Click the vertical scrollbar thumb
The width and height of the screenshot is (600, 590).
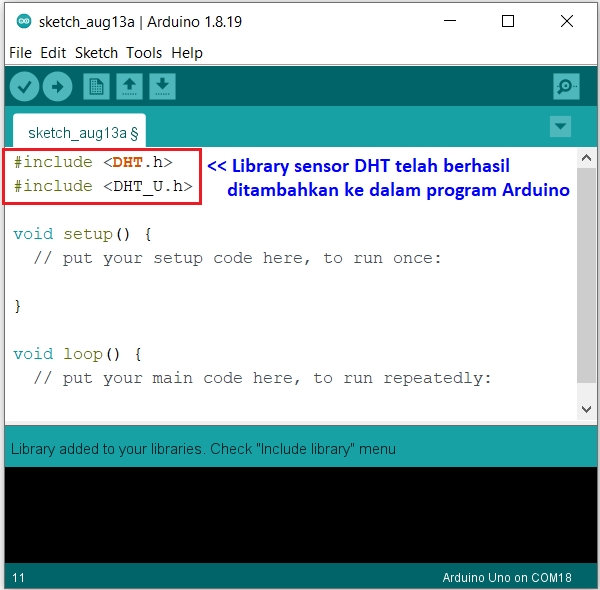click(x=586, y=275)
